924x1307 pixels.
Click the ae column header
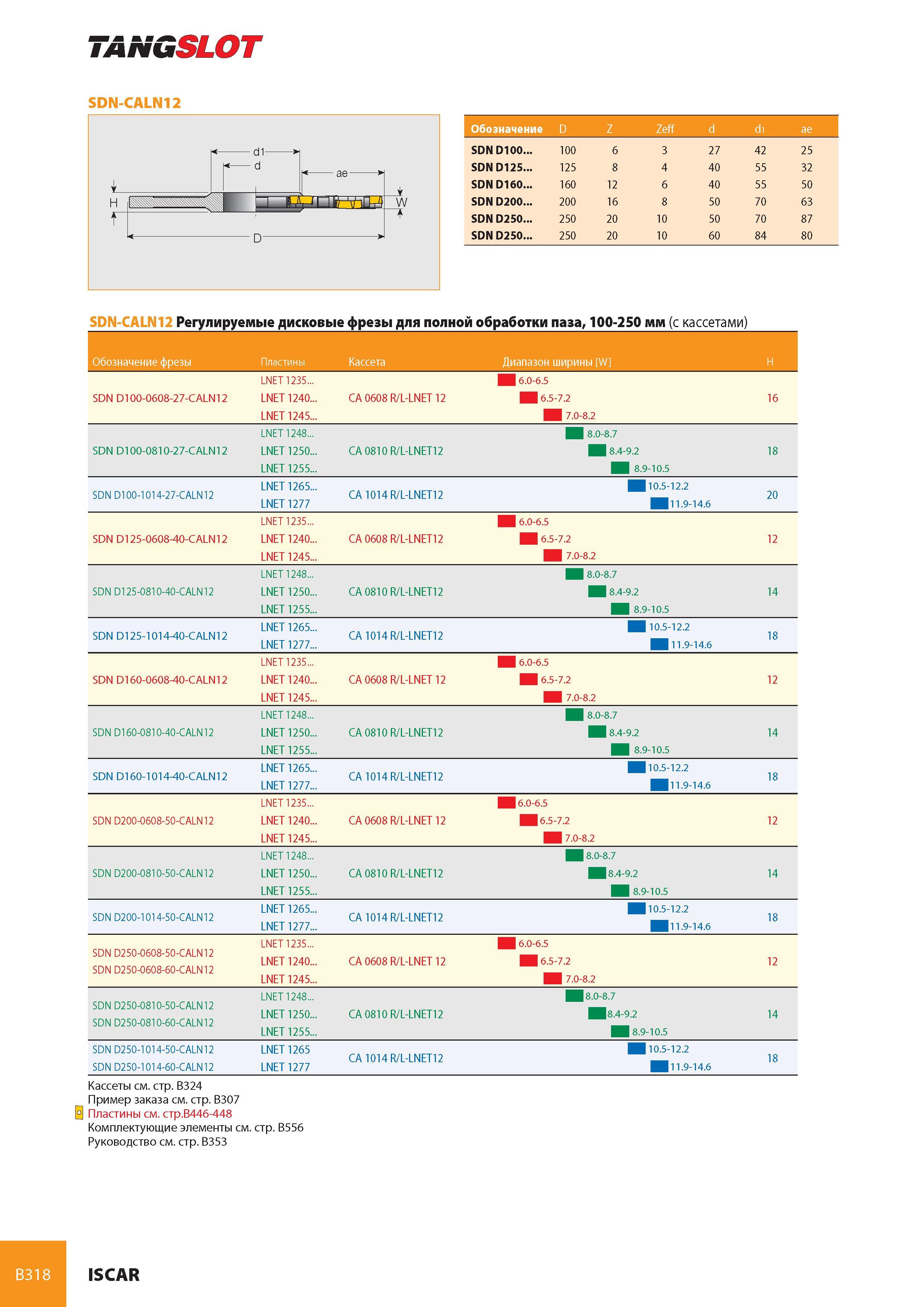point(806,129)
